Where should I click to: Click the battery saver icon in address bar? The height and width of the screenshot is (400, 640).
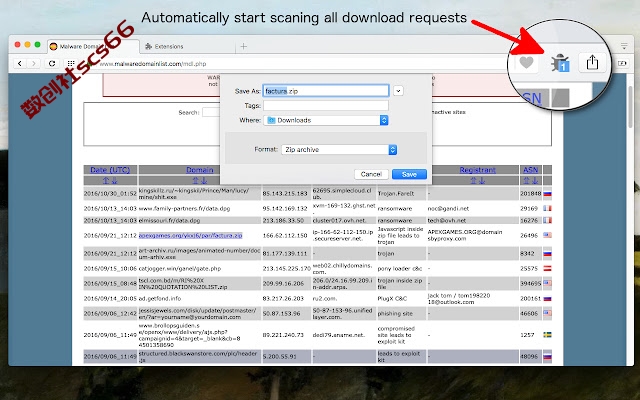coord(622,63)
